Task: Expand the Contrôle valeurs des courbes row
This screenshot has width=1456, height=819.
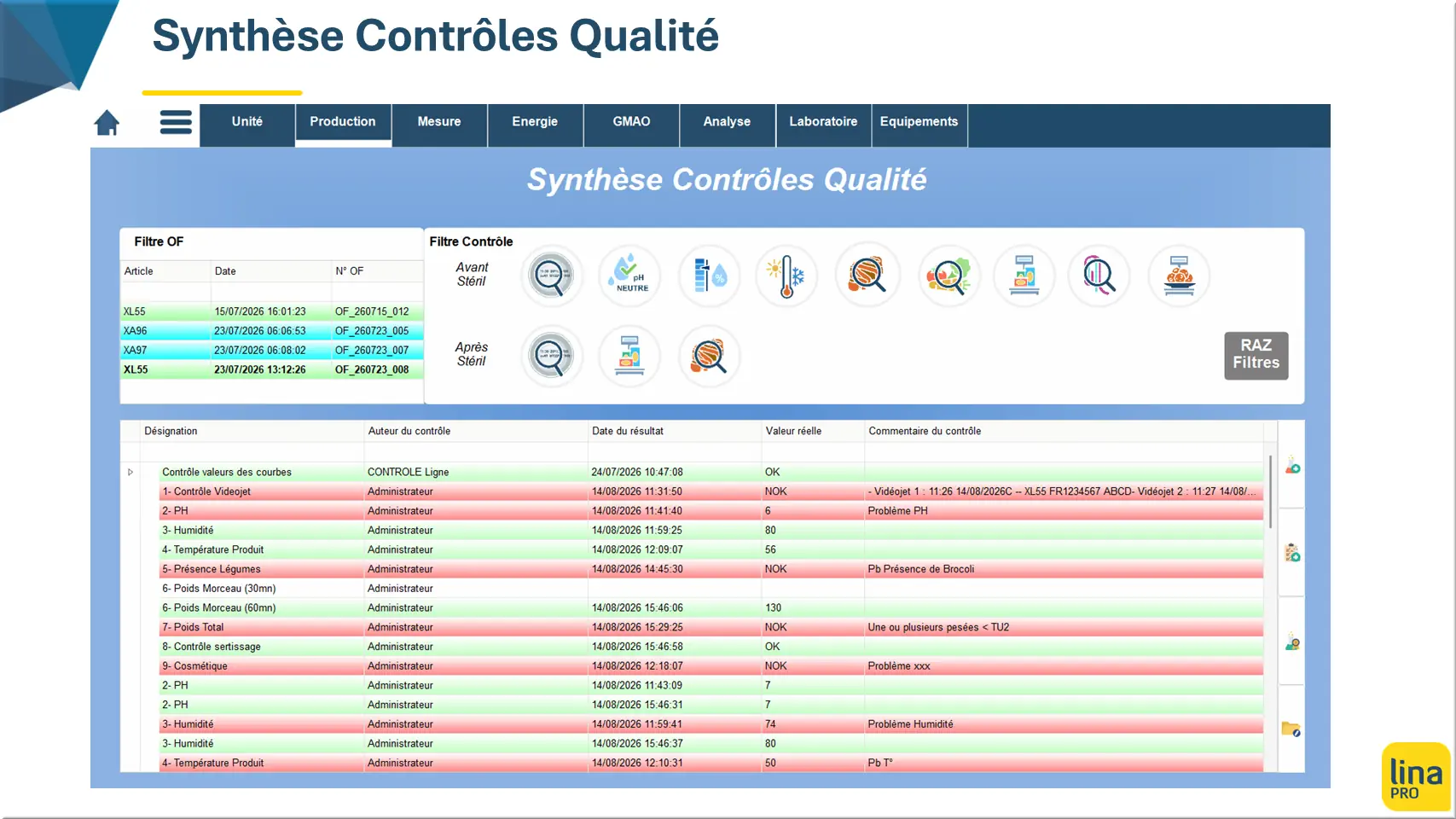Action: (x=131, y=472)
